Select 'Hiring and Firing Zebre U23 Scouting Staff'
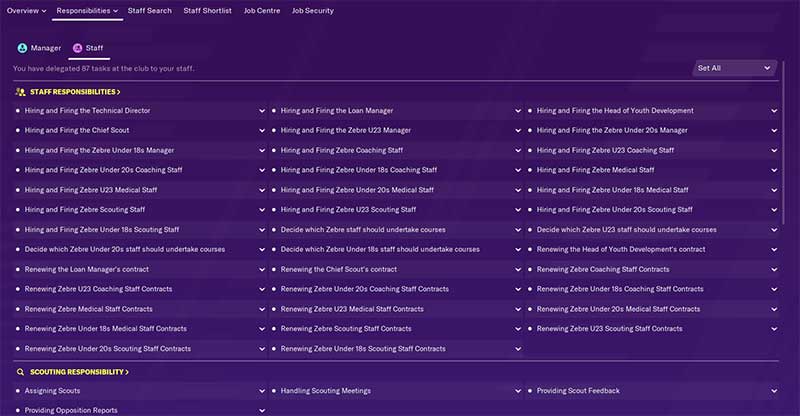This screenshot has width=800, height=416. [348, 210]
